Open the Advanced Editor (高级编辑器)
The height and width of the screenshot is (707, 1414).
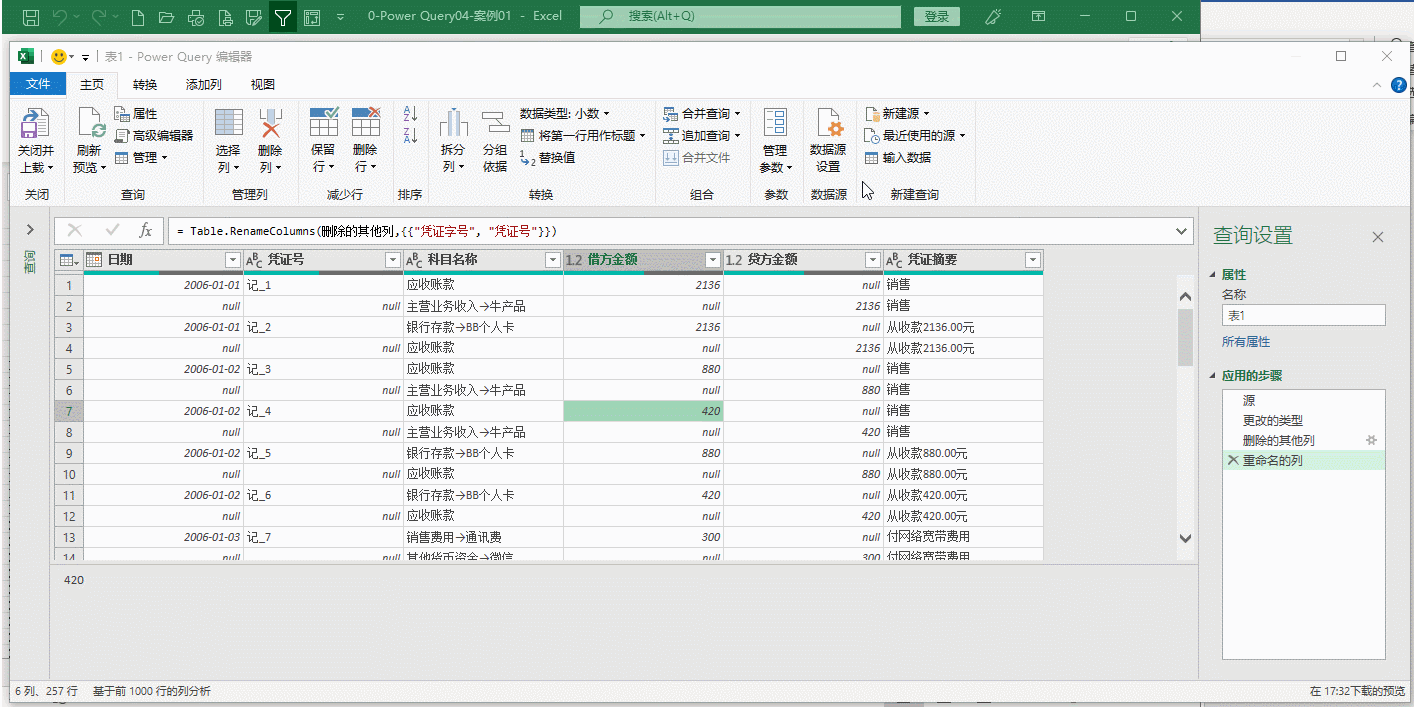click(154, 135)
